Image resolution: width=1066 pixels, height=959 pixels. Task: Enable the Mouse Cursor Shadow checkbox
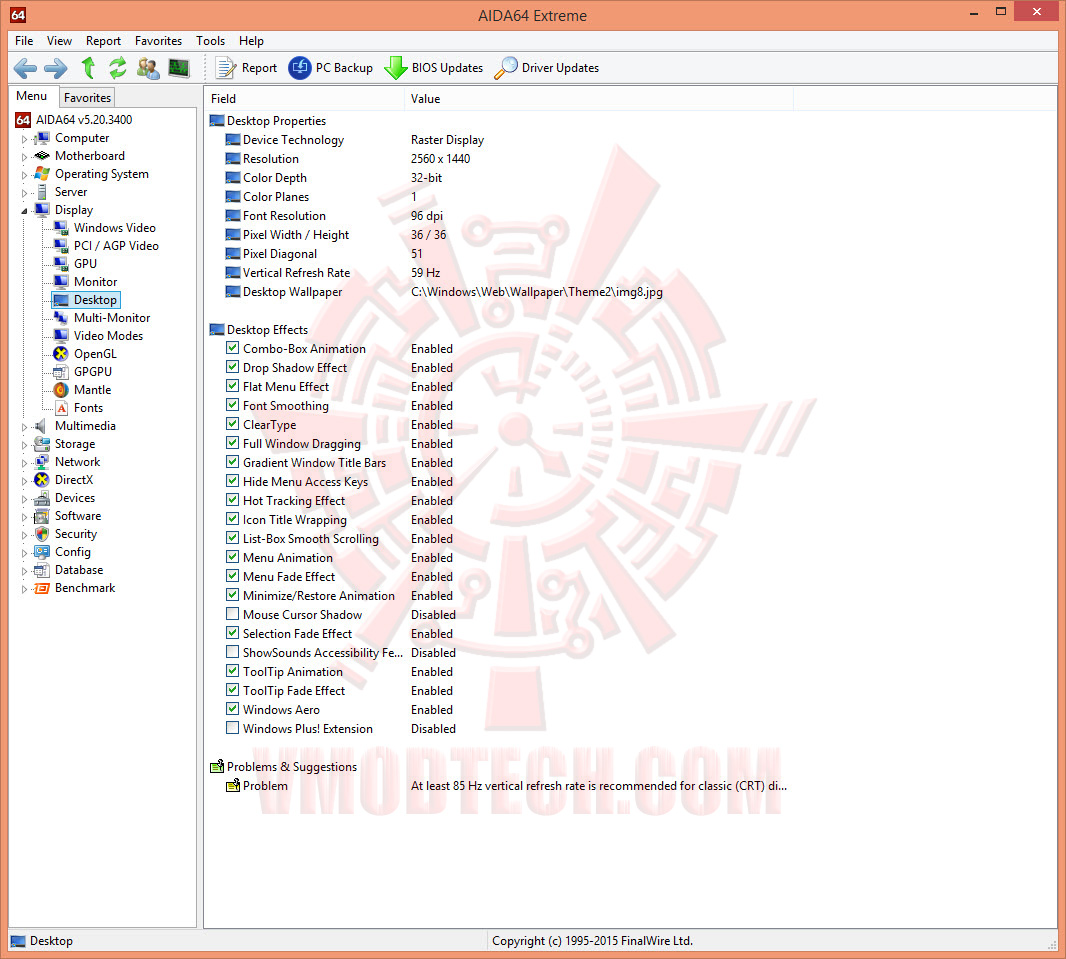point(233,614)
